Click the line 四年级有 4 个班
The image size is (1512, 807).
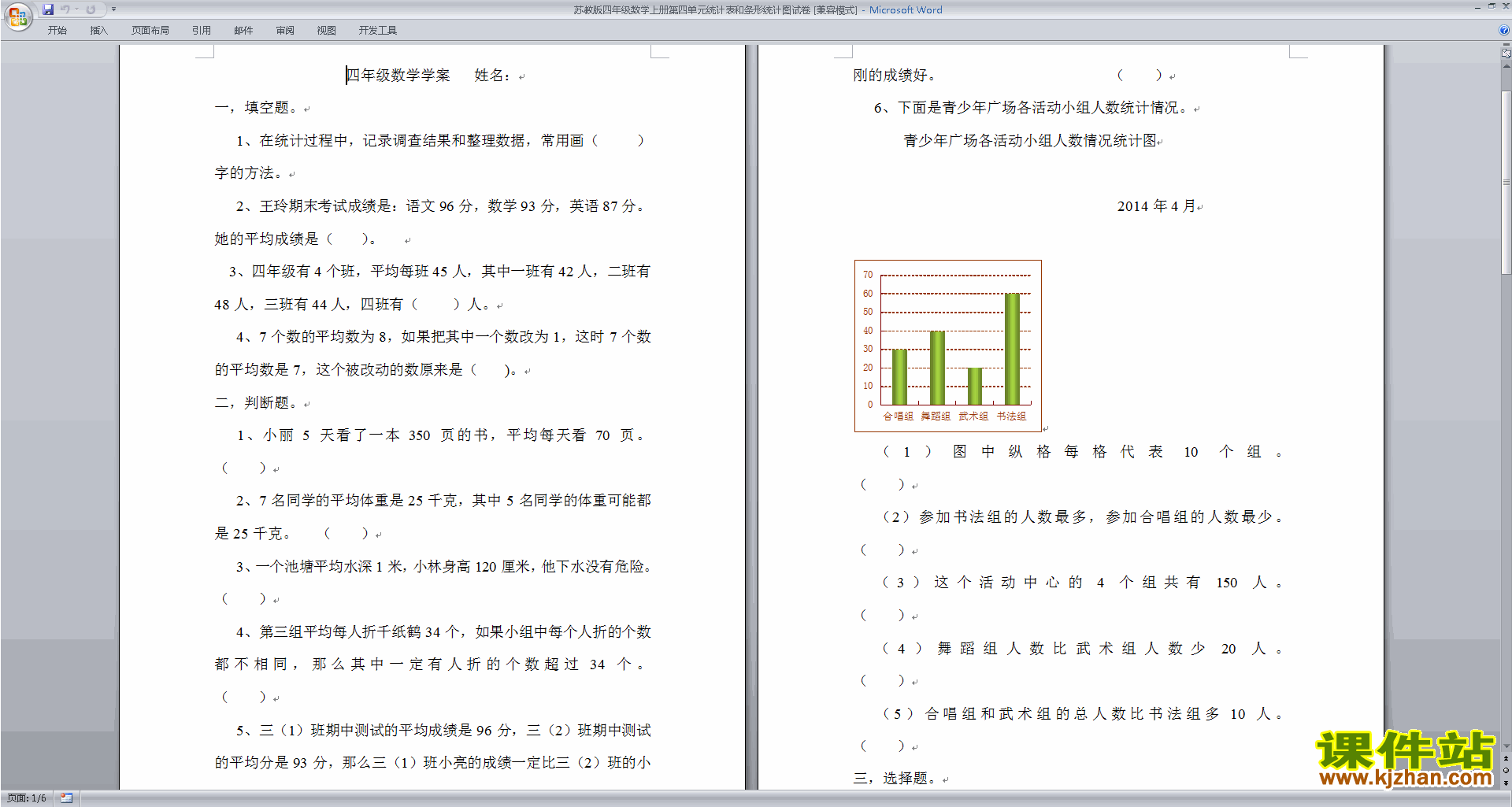439,272
